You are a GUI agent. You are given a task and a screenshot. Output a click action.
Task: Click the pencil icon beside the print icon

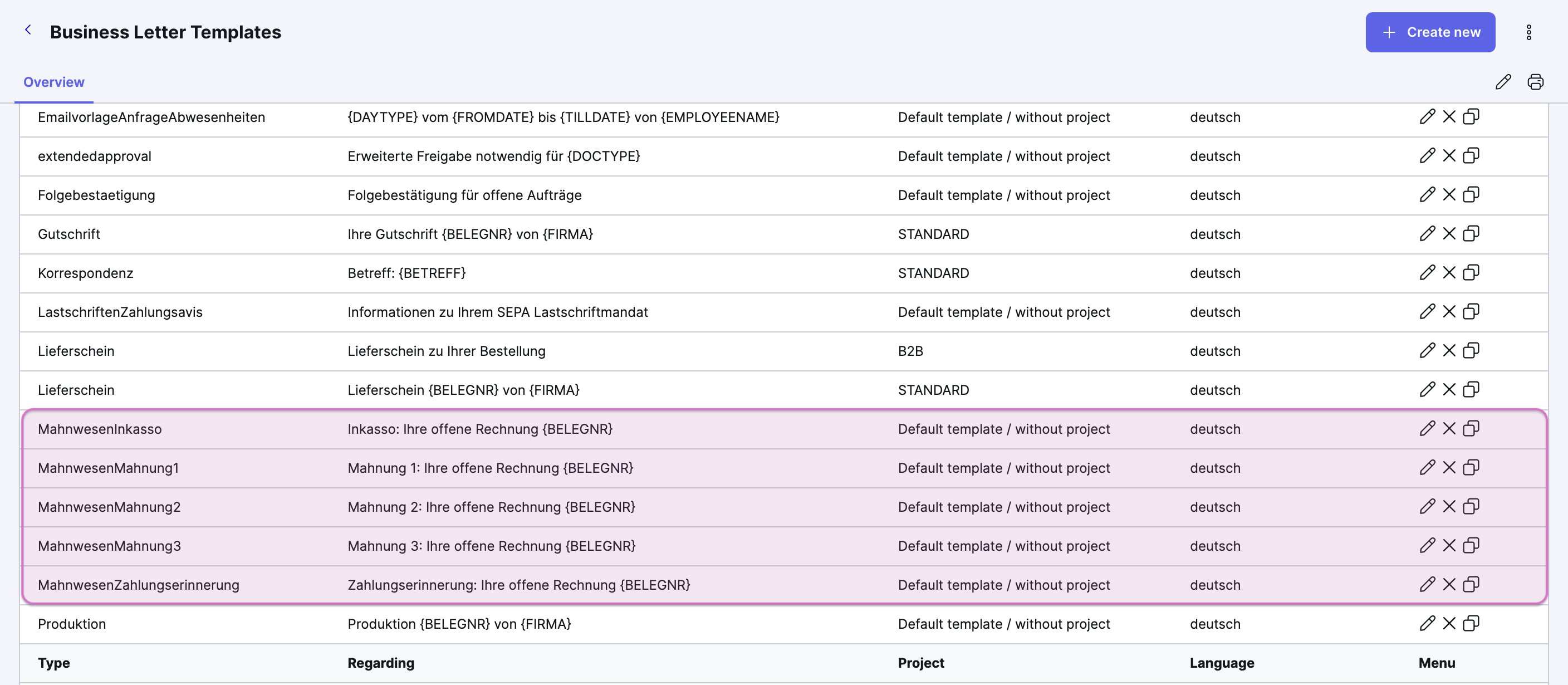pyautogui.click(x=1503, y=82)
